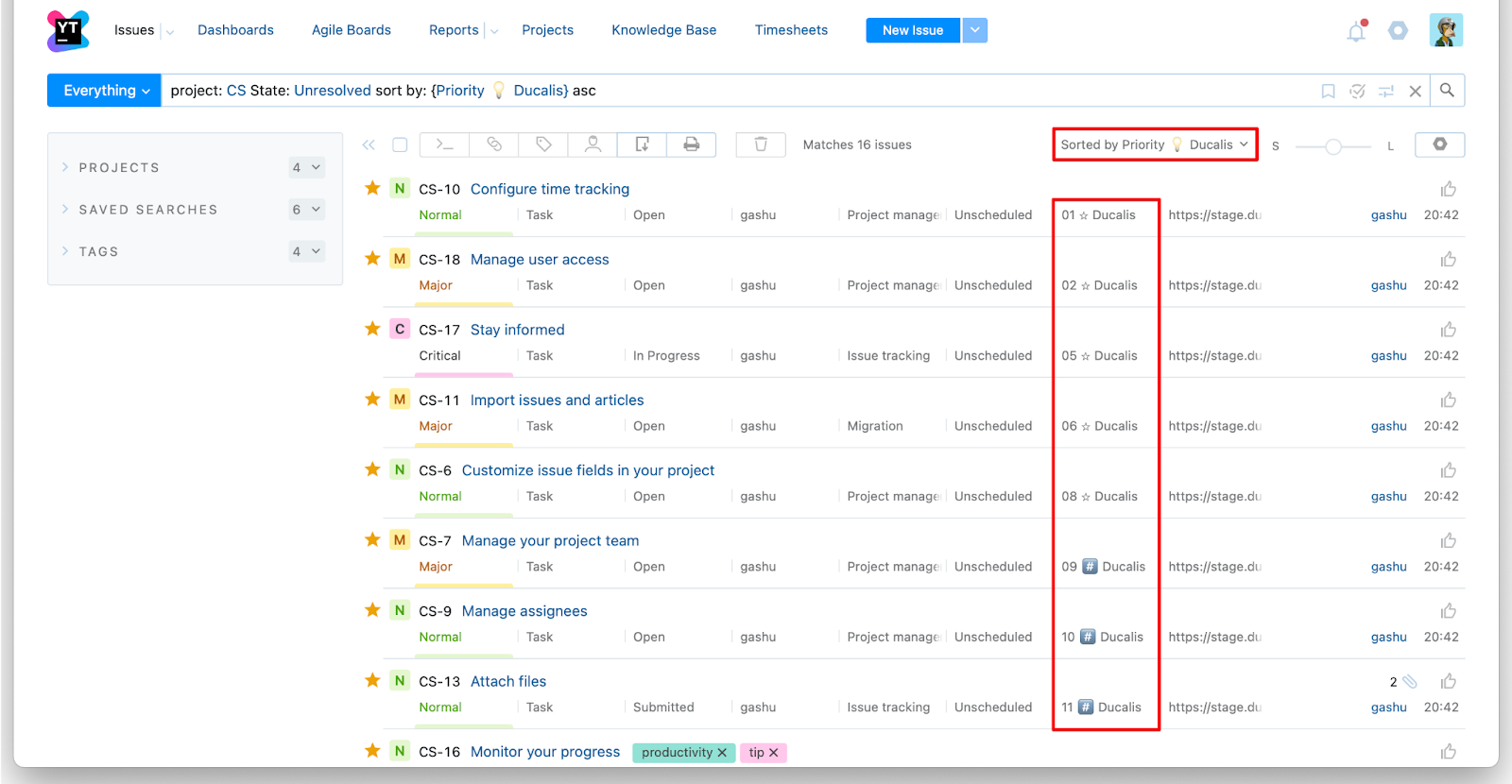Open the command dialog icon
This screenshot has width=1512, height=784.
[444, 145]
